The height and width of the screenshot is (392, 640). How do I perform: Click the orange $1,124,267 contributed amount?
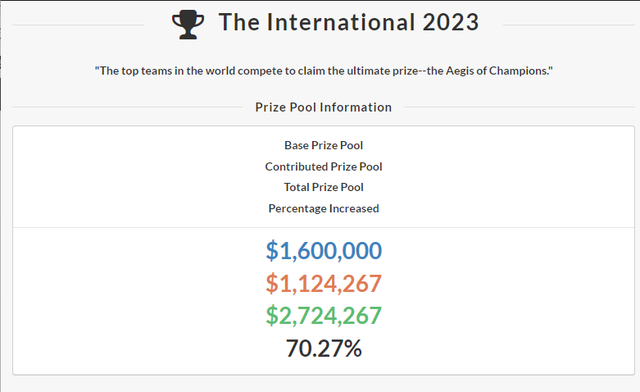(324, 283)
